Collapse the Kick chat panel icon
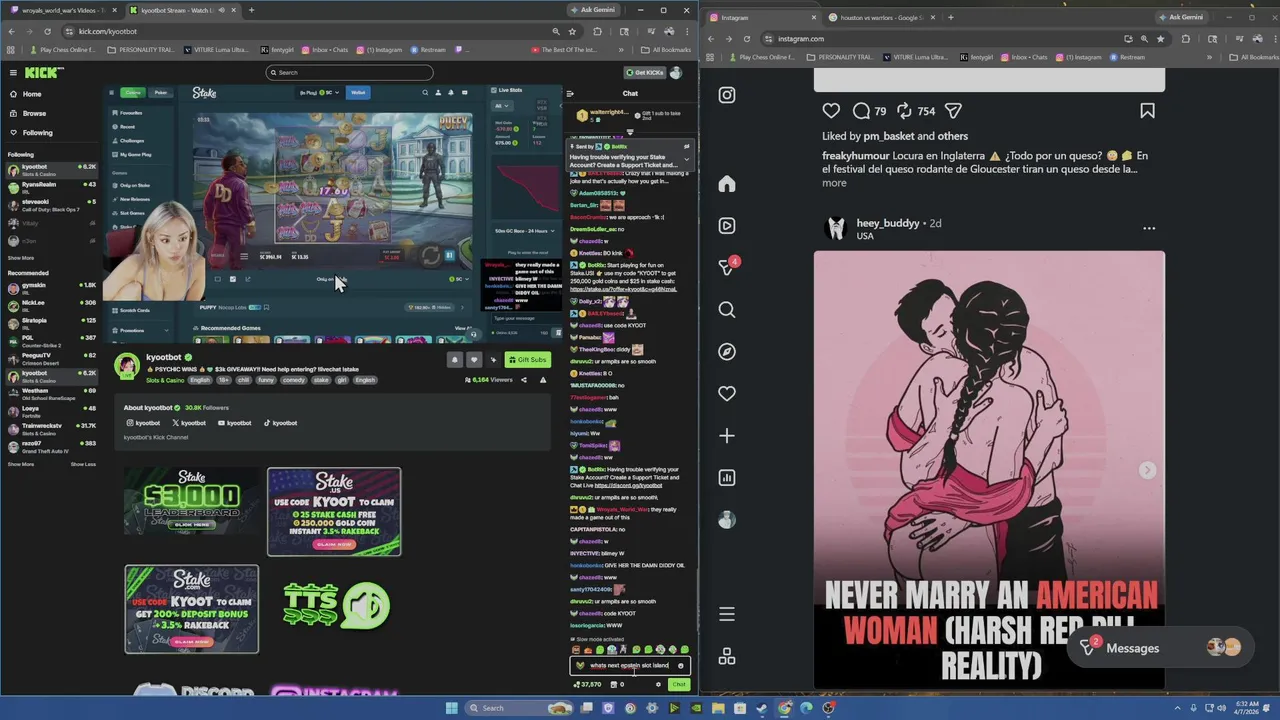The width and height of the screenshot is (1280, 720). point(570,93)
